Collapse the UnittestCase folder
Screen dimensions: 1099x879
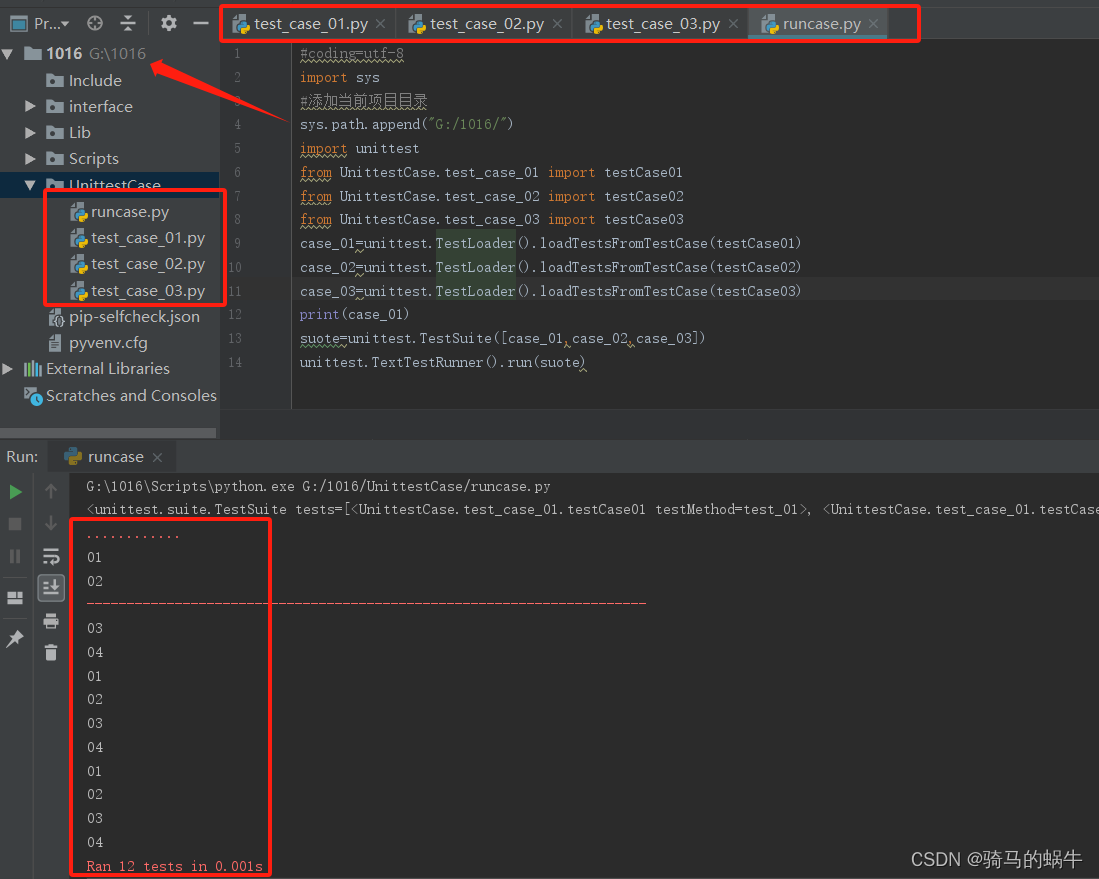tap(30, 185)
